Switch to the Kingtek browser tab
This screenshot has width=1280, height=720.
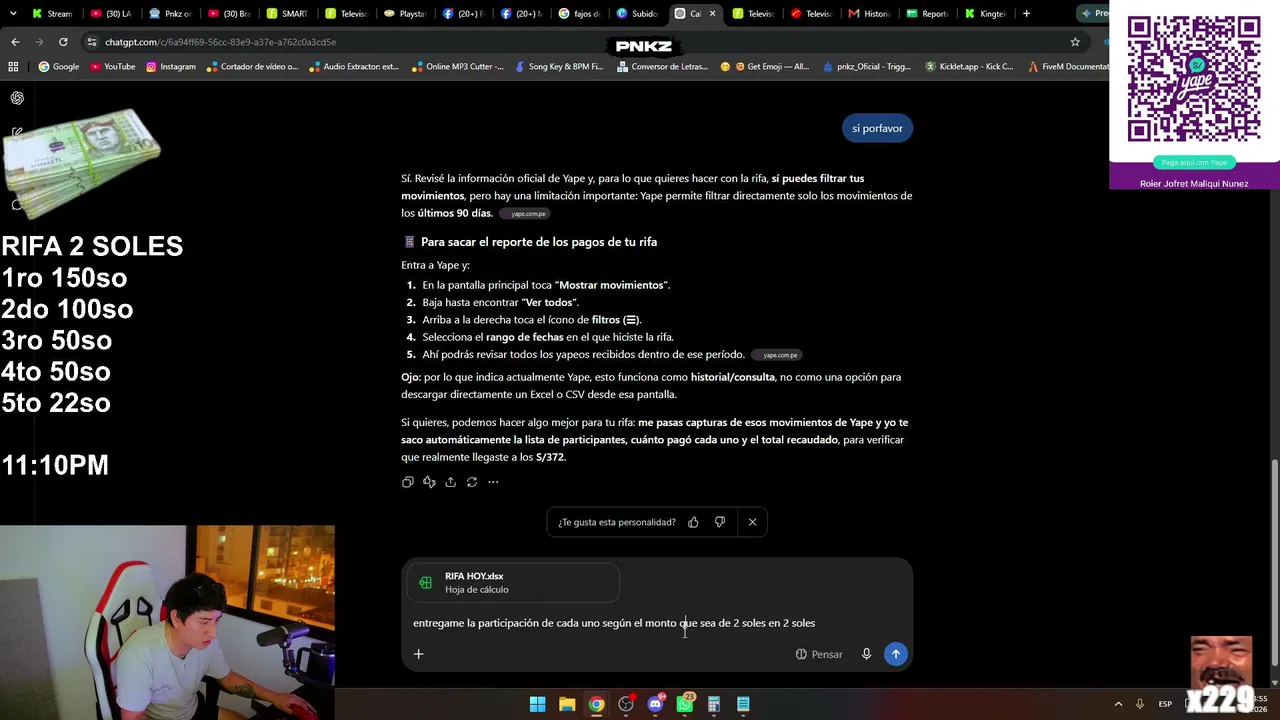(985, 14)
